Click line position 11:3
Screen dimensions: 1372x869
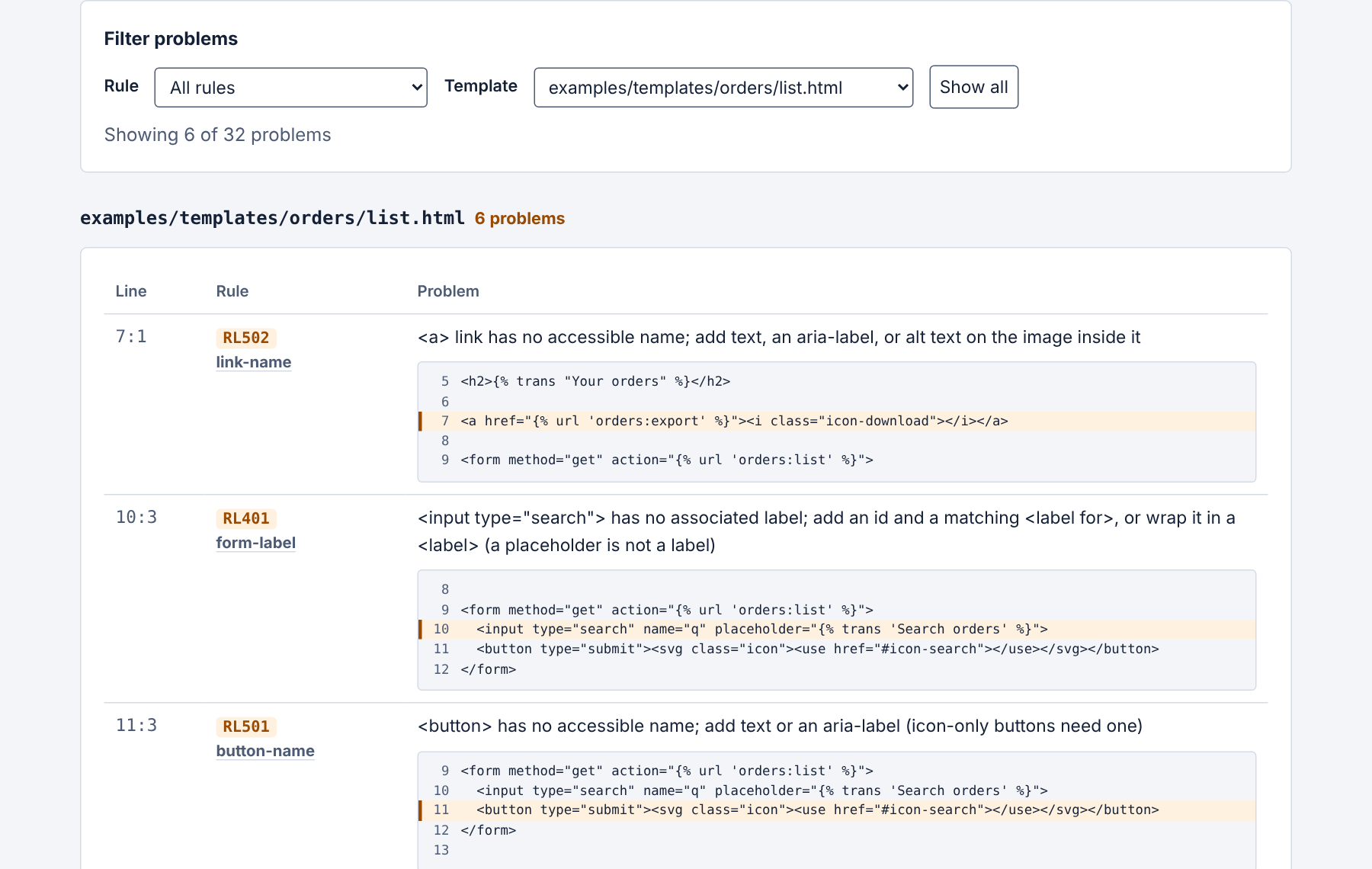(x=136, y=726)
